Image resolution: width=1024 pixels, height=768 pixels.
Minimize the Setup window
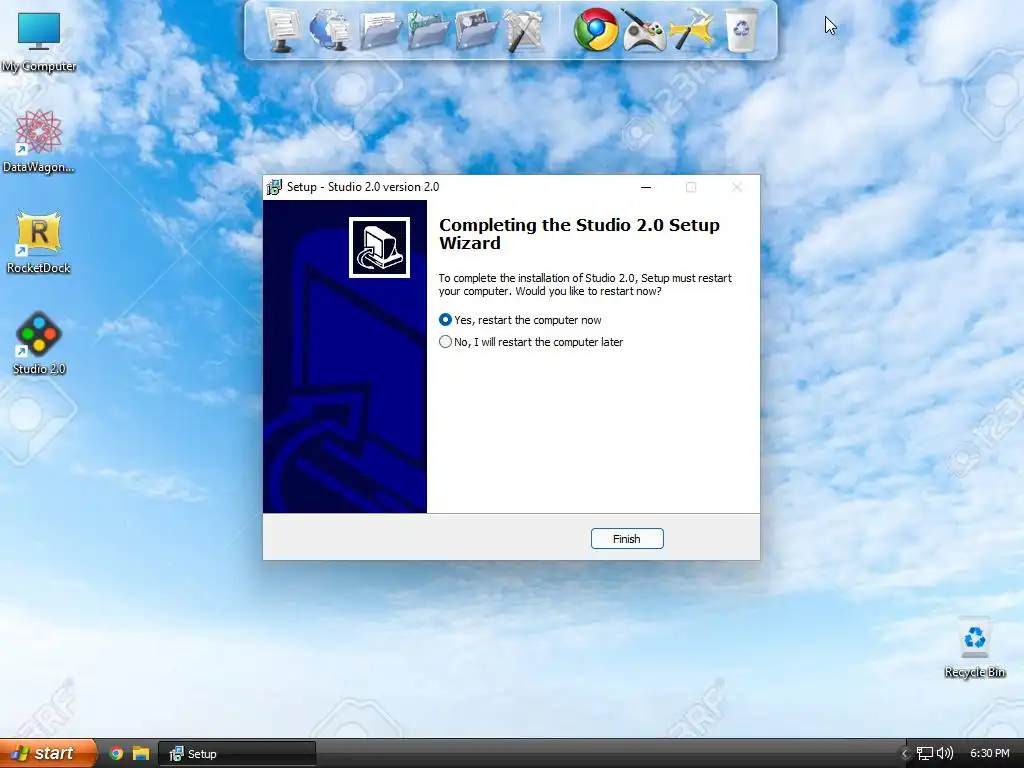646,187
